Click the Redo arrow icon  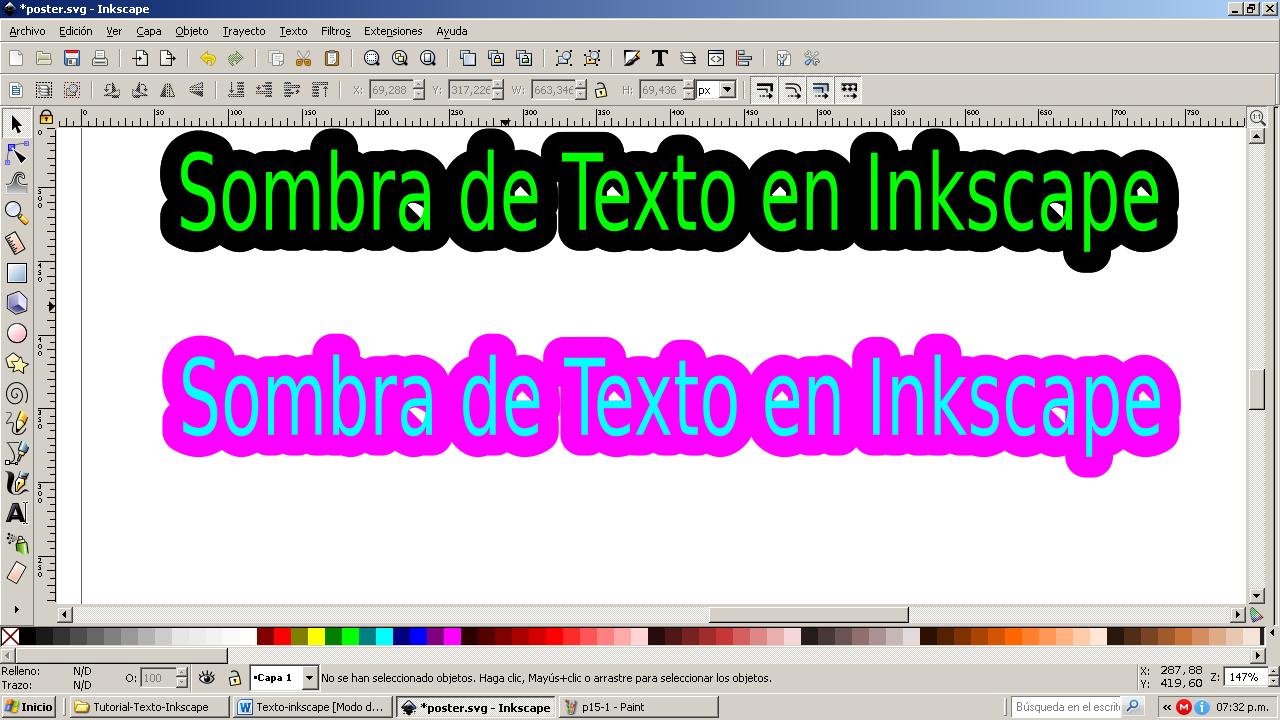tap(236, 58)
